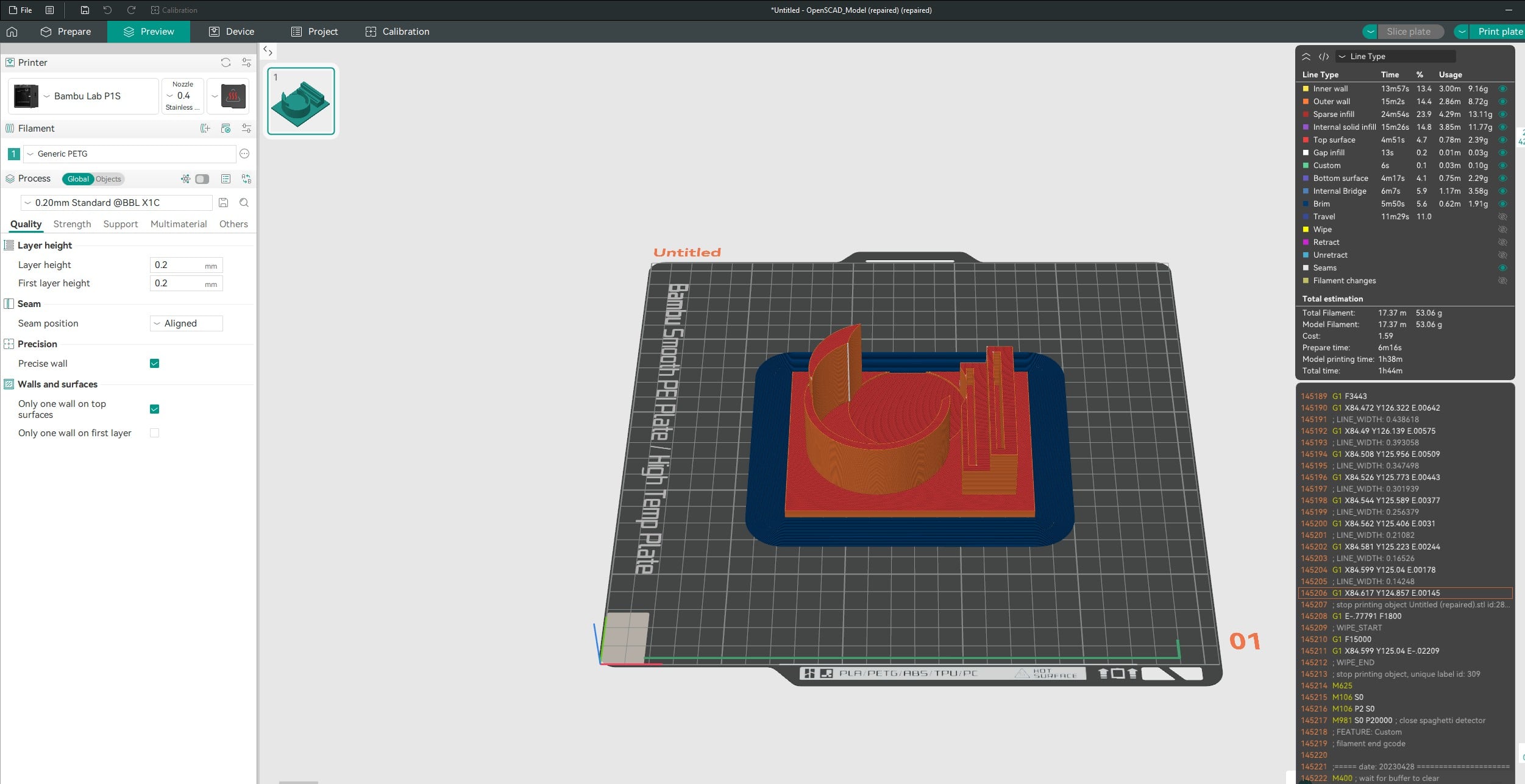This screenshot has height=784, width=1525.
Task: Open the Print plate dropdown arrow
Action: pos(1462,32)
